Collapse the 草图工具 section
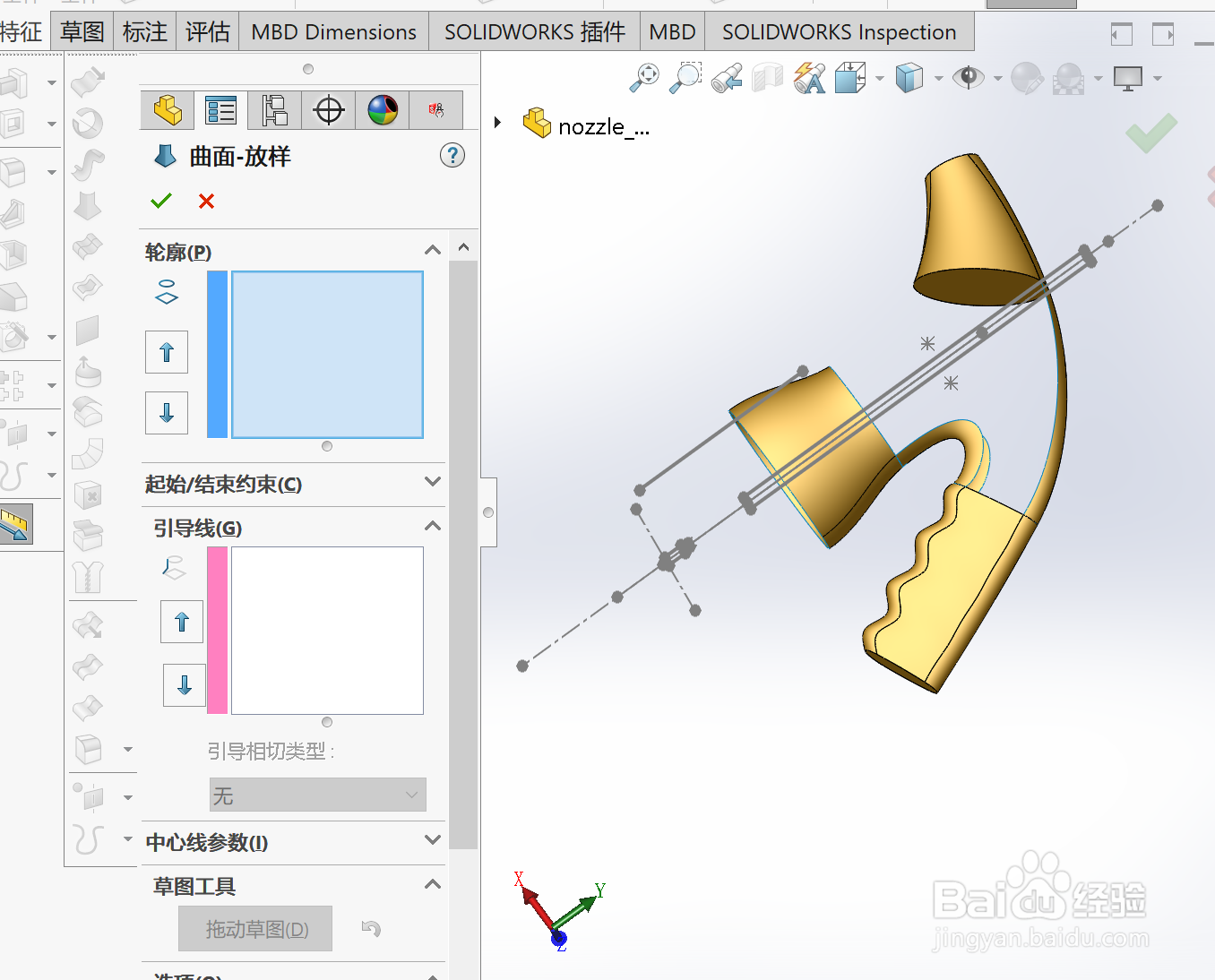Image resolution: width=1215 pixels, height=980 pixels. pyautogui.click(x=433, y=884)
